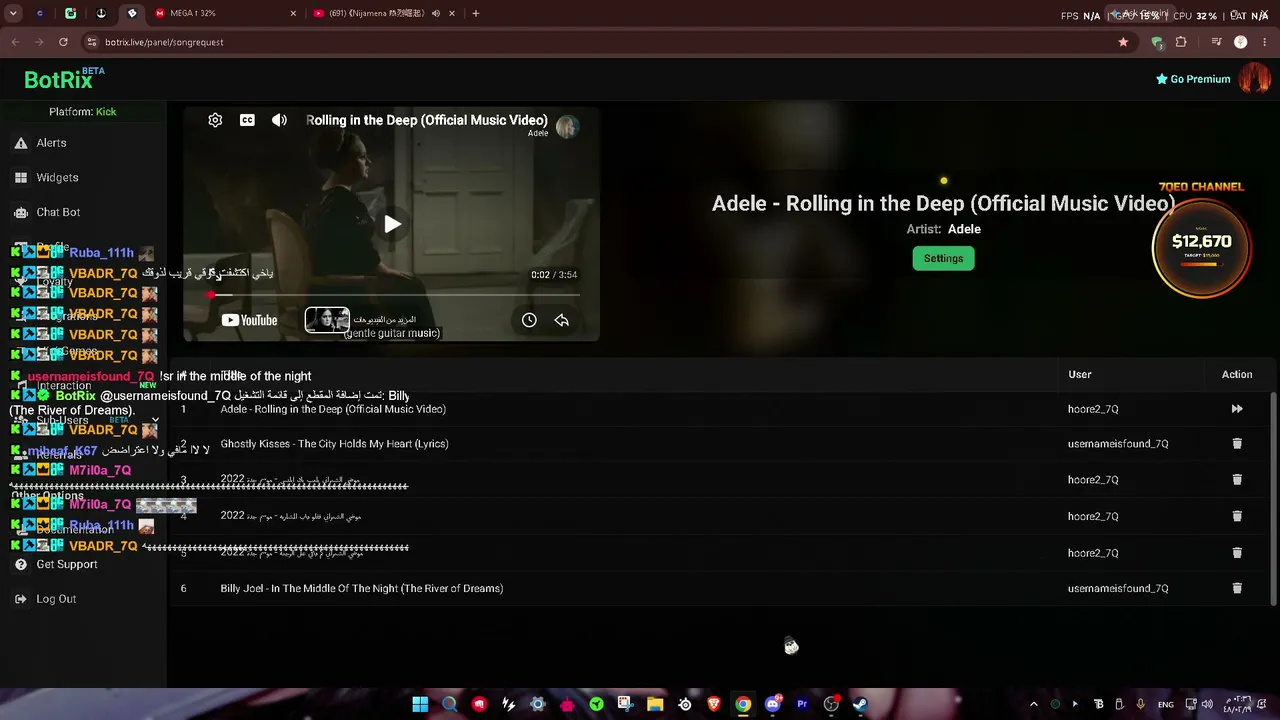Click the Widgets grid icon
1280x720 pixels.
coord(21,178)
